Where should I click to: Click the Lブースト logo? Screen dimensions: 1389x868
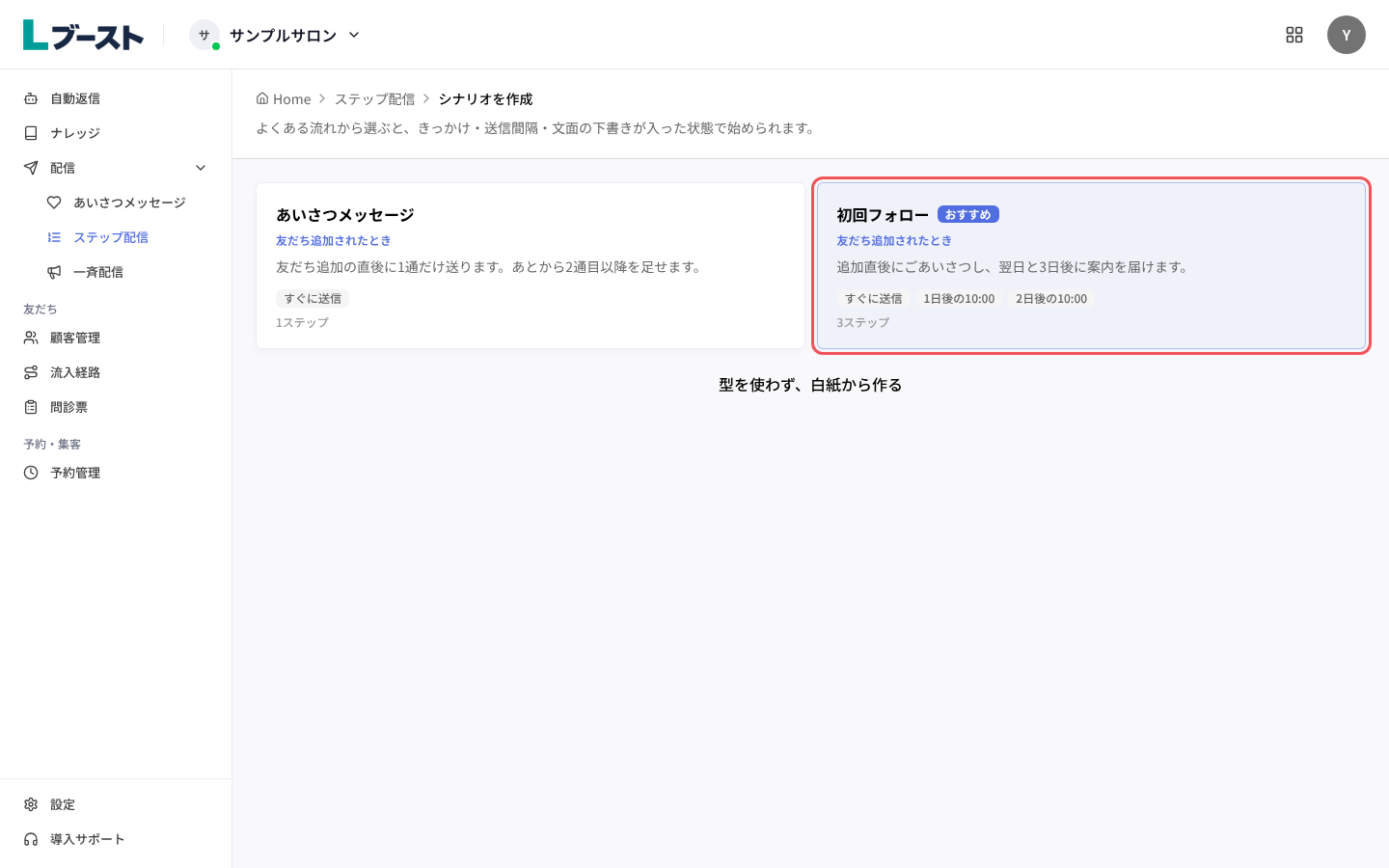coord(83,35)
